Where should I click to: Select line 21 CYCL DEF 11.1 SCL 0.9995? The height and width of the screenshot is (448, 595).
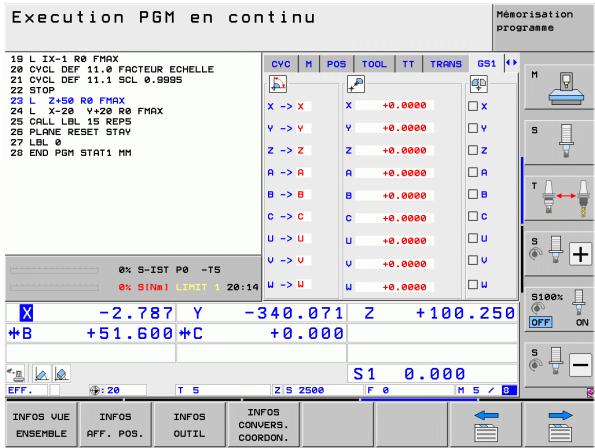point(96,80)
